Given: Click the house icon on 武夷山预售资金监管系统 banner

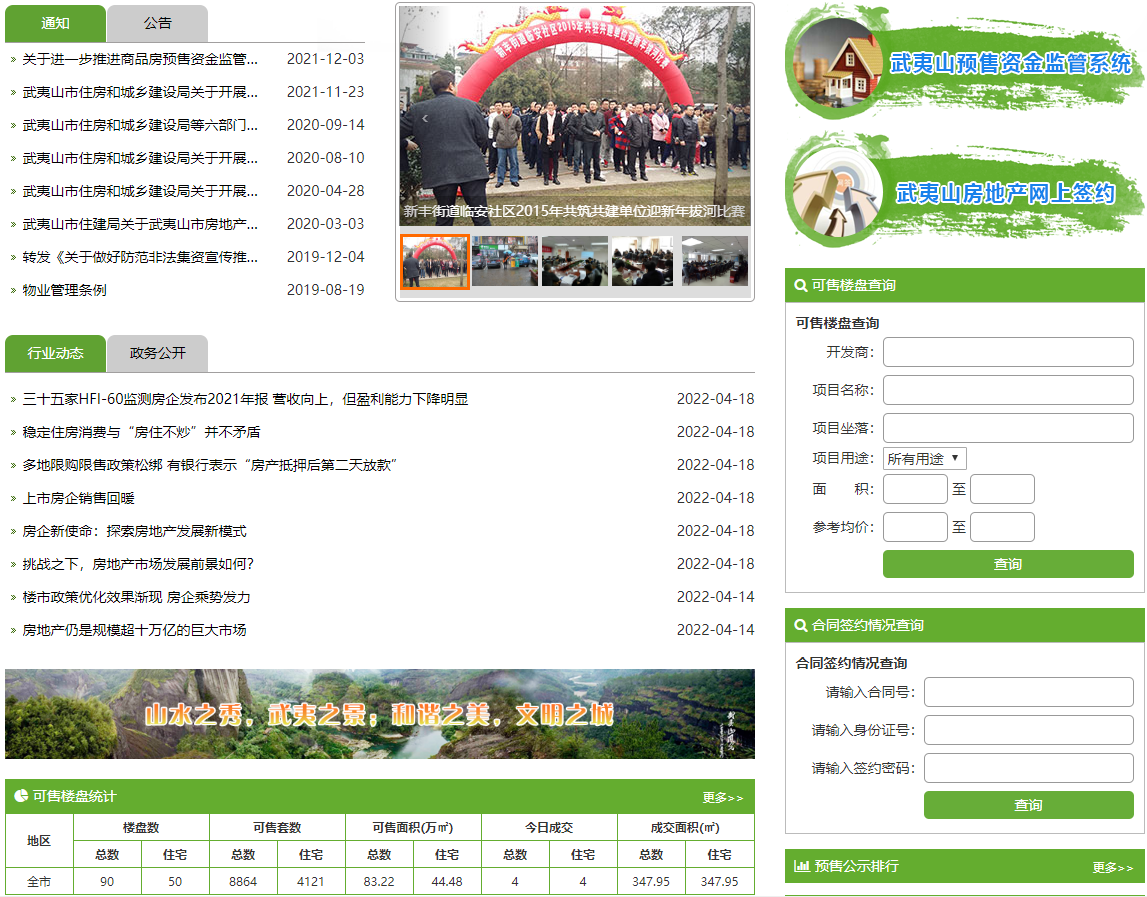Looking at the screenshot, I should (840, 62).
